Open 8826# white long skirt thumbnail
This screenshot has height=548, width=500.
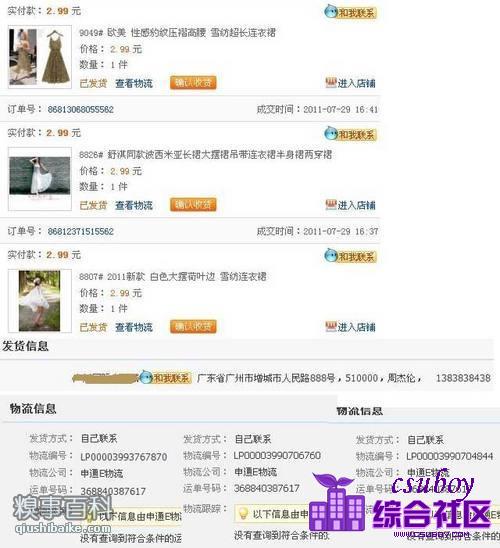(x=40, y=179)
